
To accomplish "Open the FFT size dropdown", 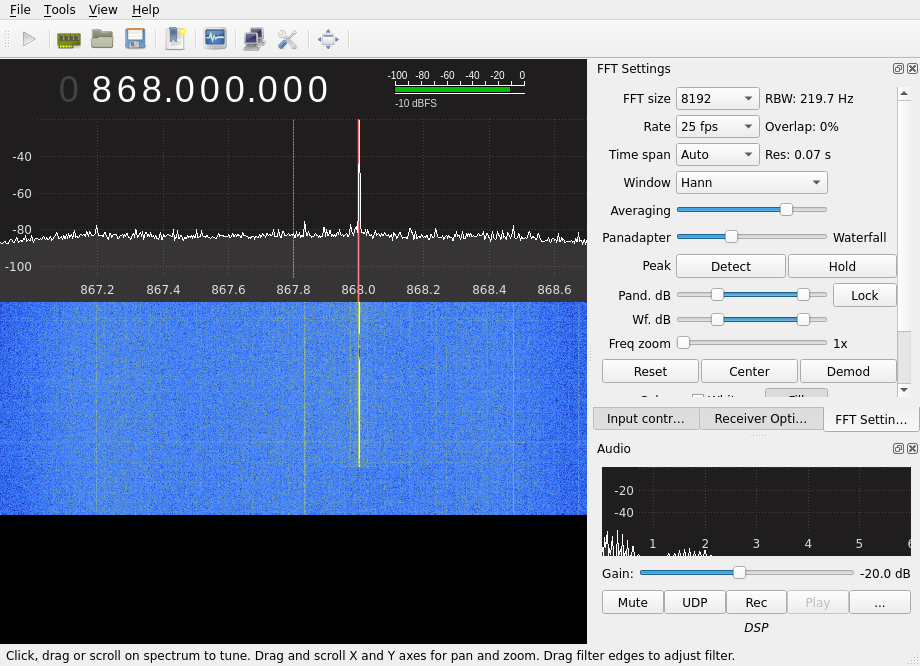I will click(718, 99).
